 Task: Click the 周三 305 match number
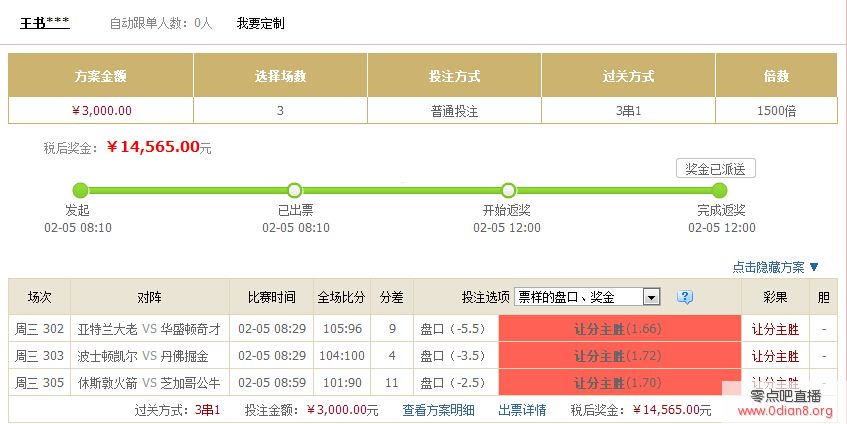coord(39,383)
